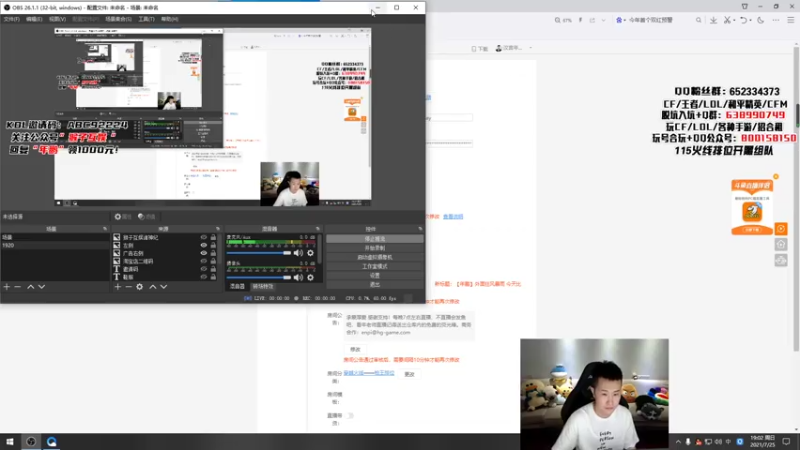Screen dimensions: 800x450
Task: Open the second mixer channel settings gear
Action: click(x=310, y=278)
